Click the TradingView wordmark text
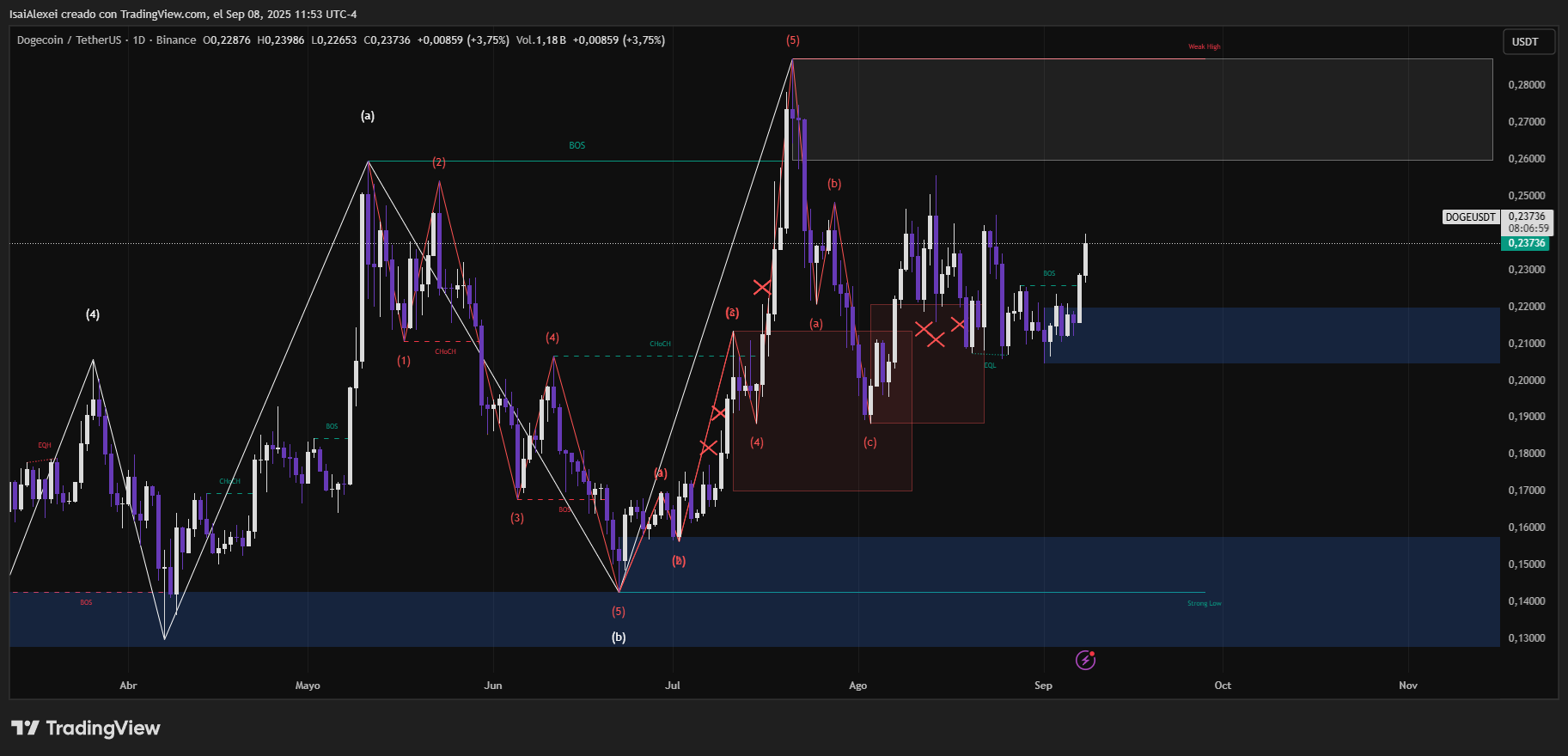Screen dimensions: 1568x756 pyautogui.click(x=103, y=729)
